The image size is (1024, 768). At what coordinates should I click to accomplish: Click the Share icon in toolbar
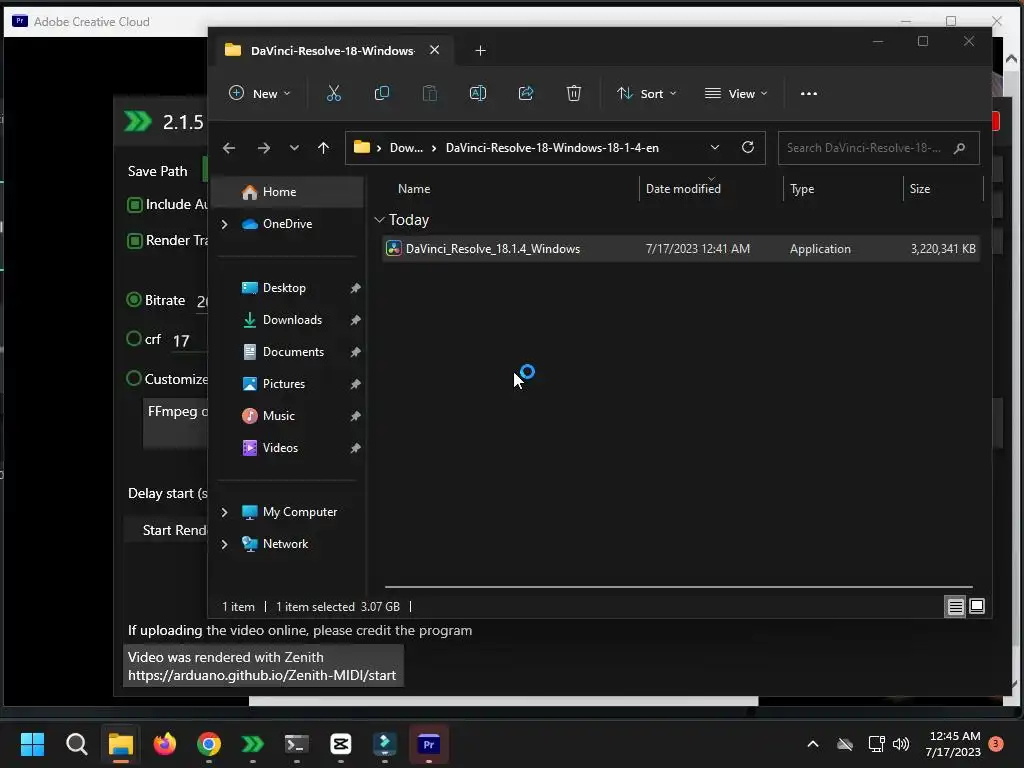point(526,93)
